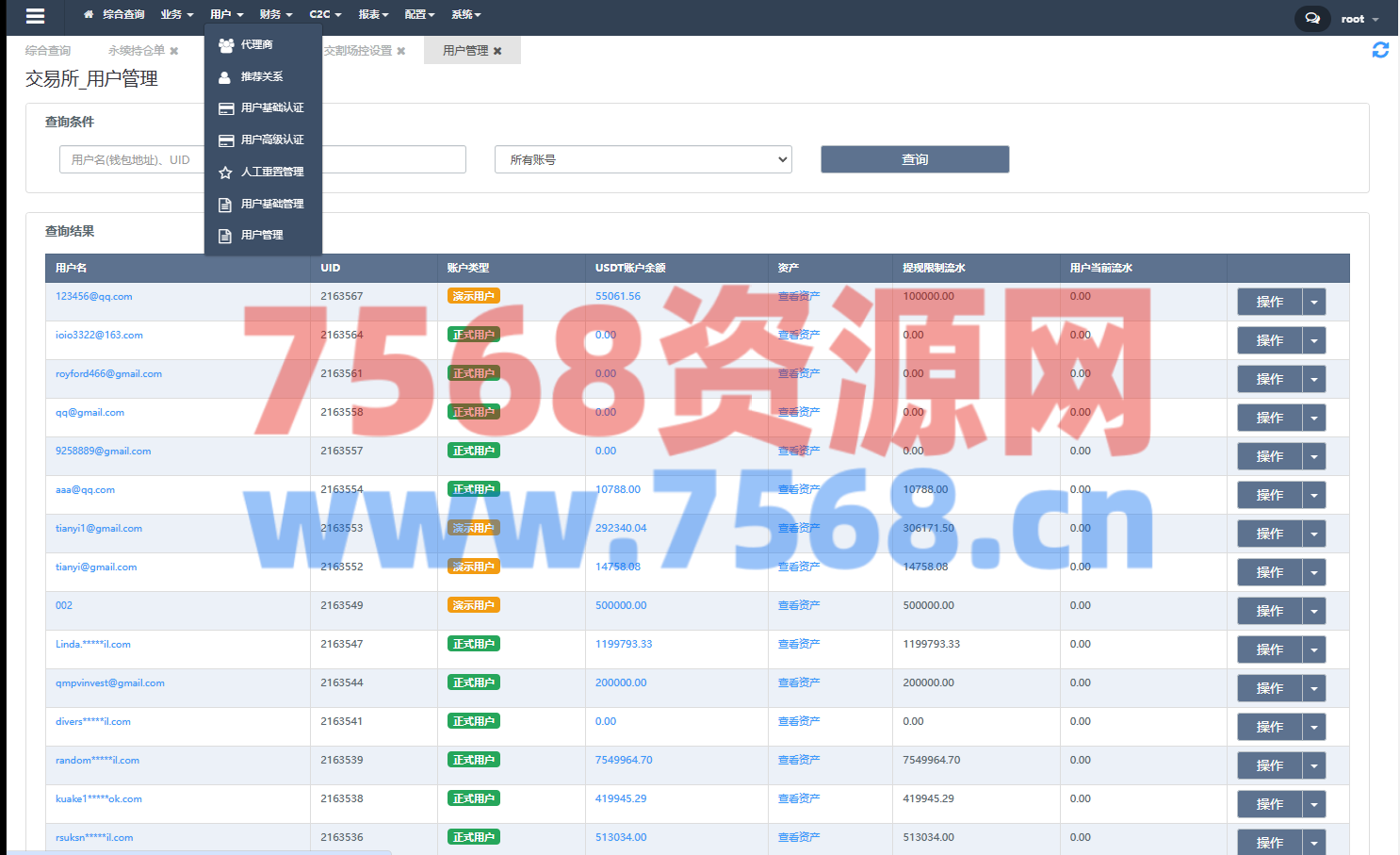Open 推荐关系 from the user menu
The image size is (1400, 855).
tap(261, 76)
